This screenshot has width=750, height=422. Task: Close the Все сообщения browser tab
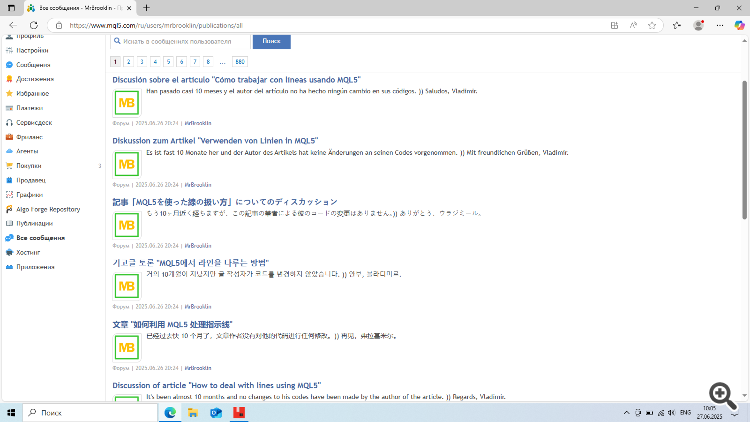click(129, 8)
